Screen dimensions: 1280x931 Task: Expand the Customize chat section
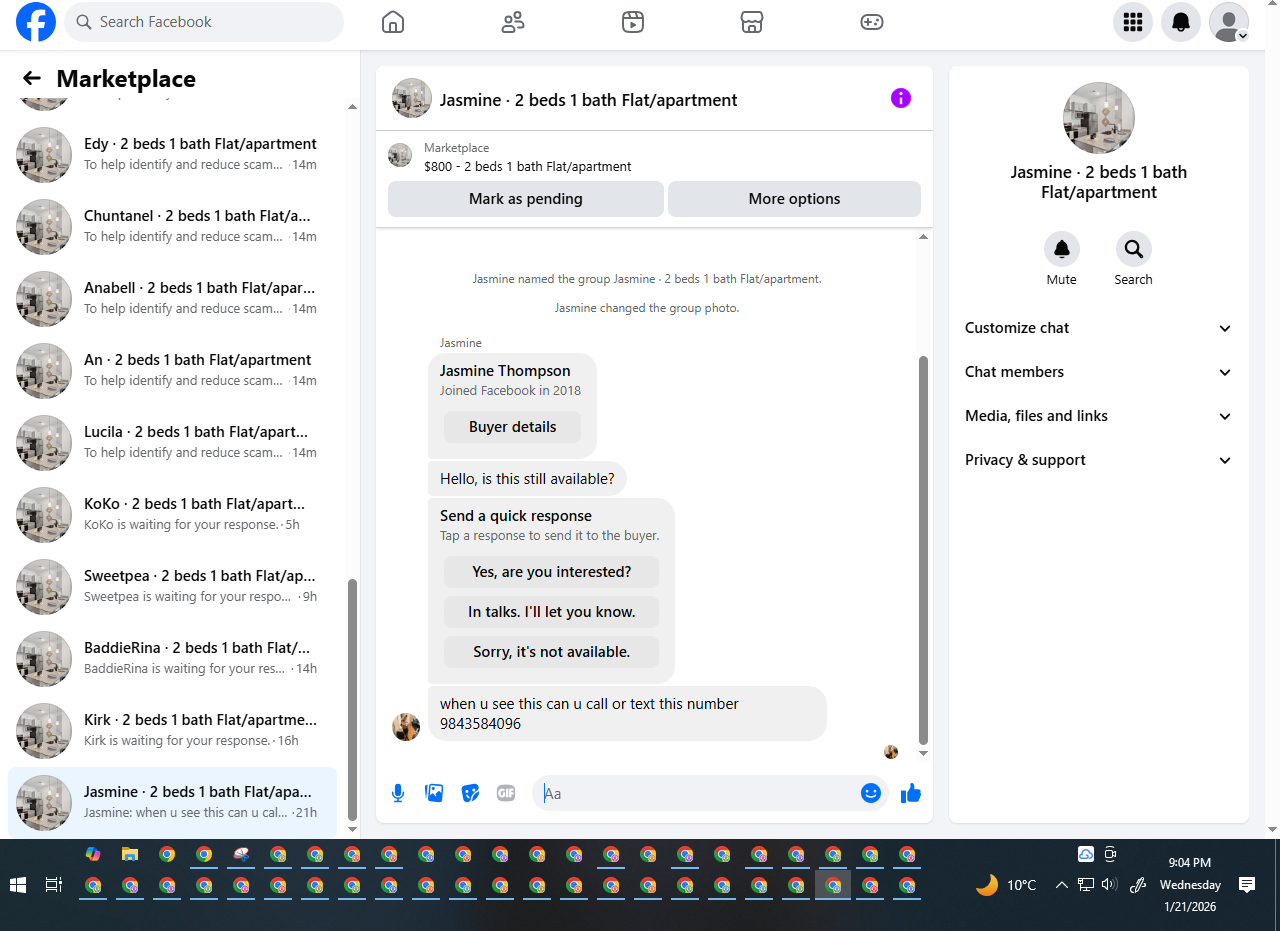[x=1099, y=328]
